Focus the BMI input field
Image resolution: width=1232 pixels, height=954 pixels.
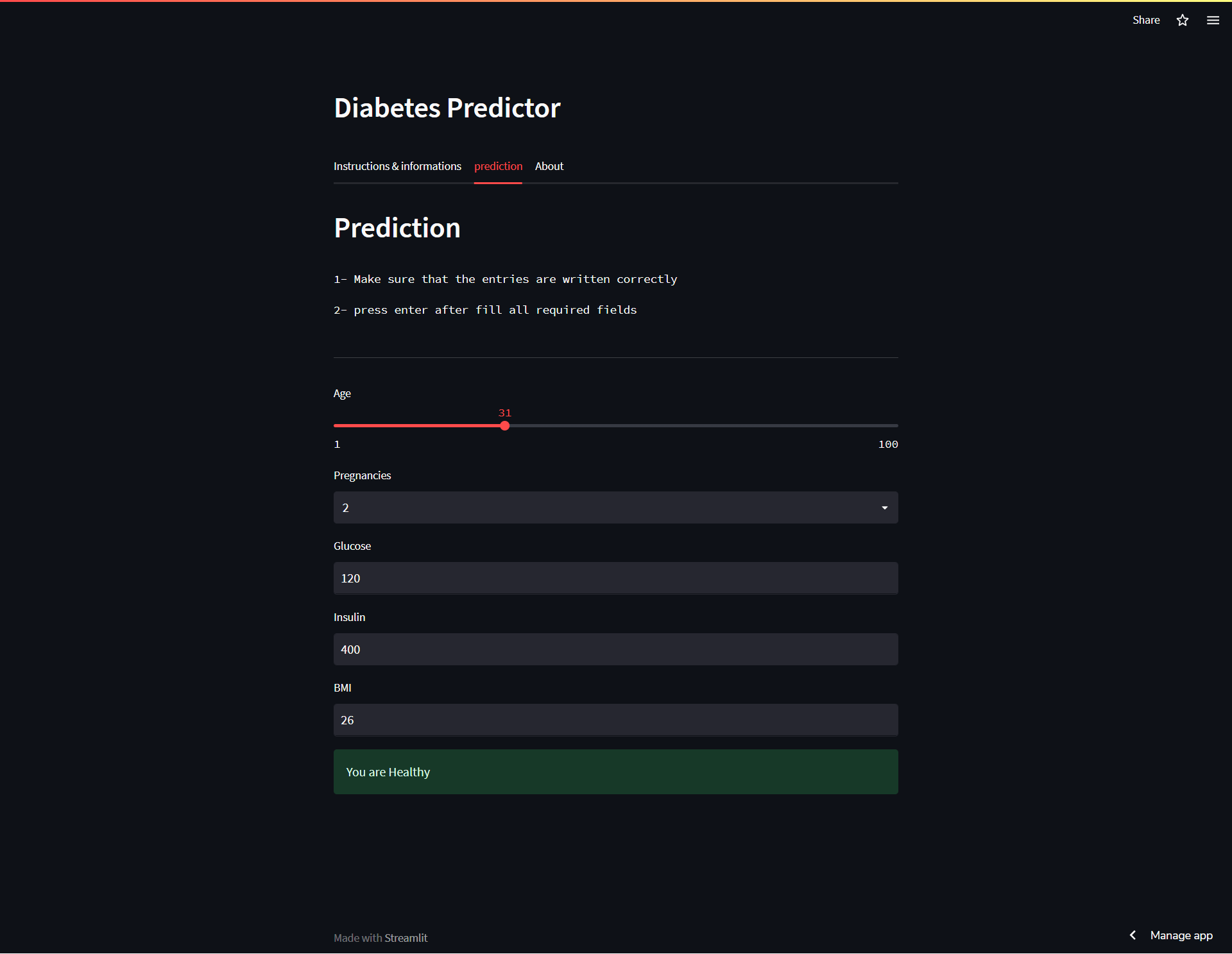[x=616, y=720]
